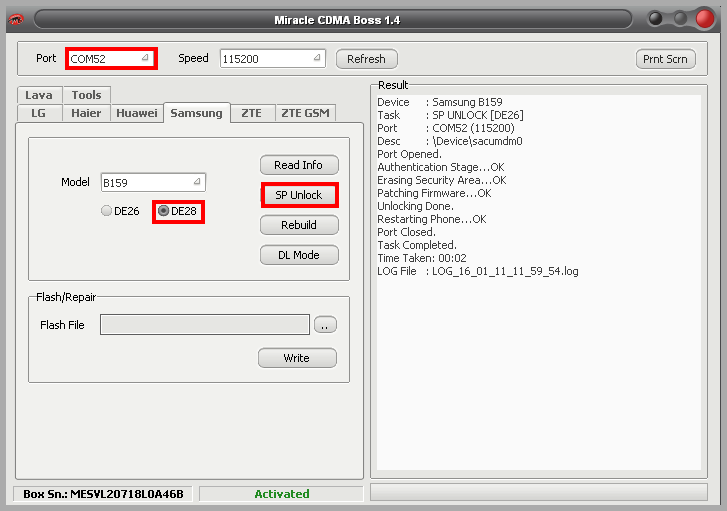Viewport: 727px width, 511px height.
Task: Open the ZTE tab
Action: 252,113
